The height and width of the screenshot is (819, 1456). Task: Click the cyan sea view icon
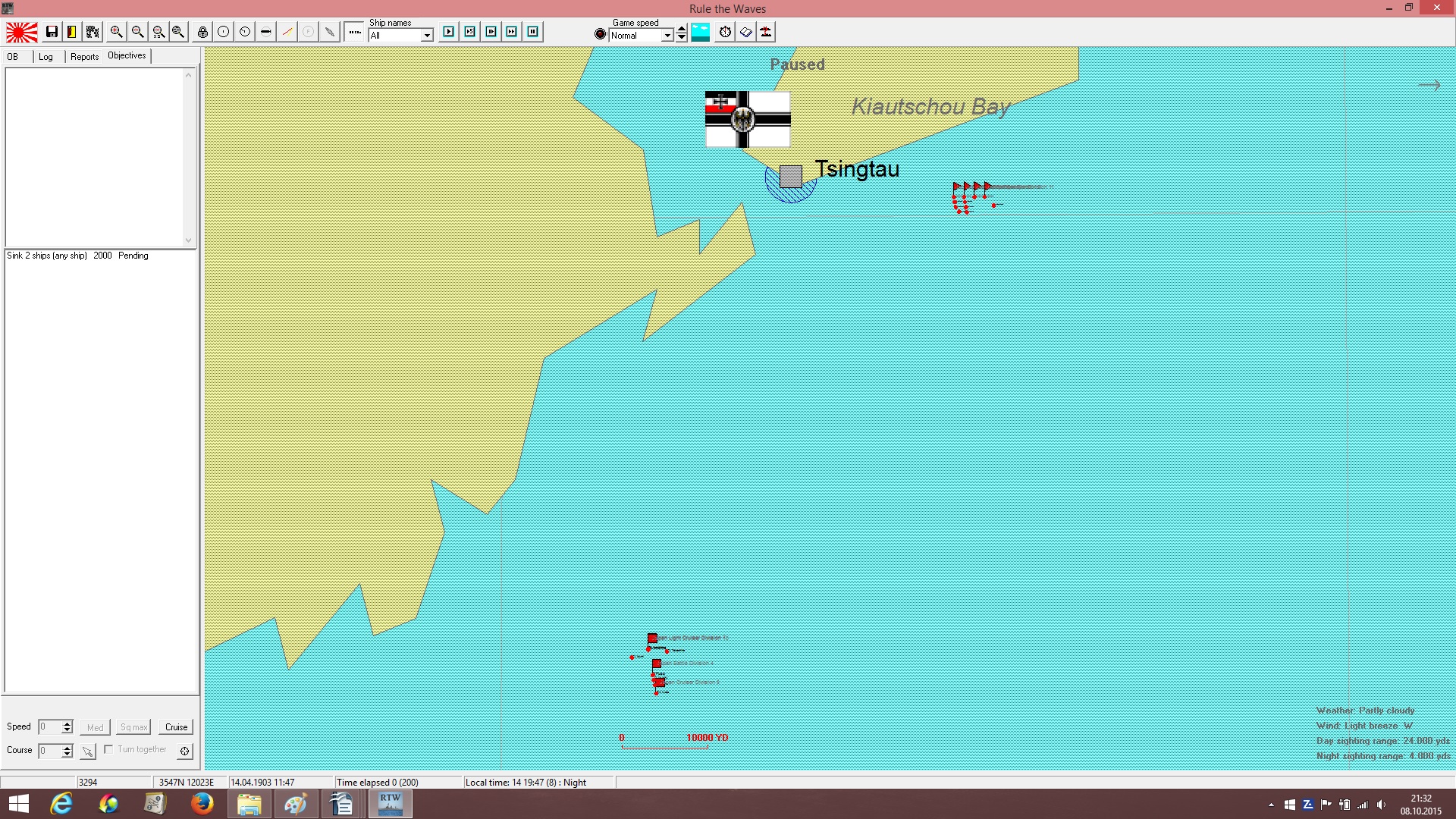point(701,32)
